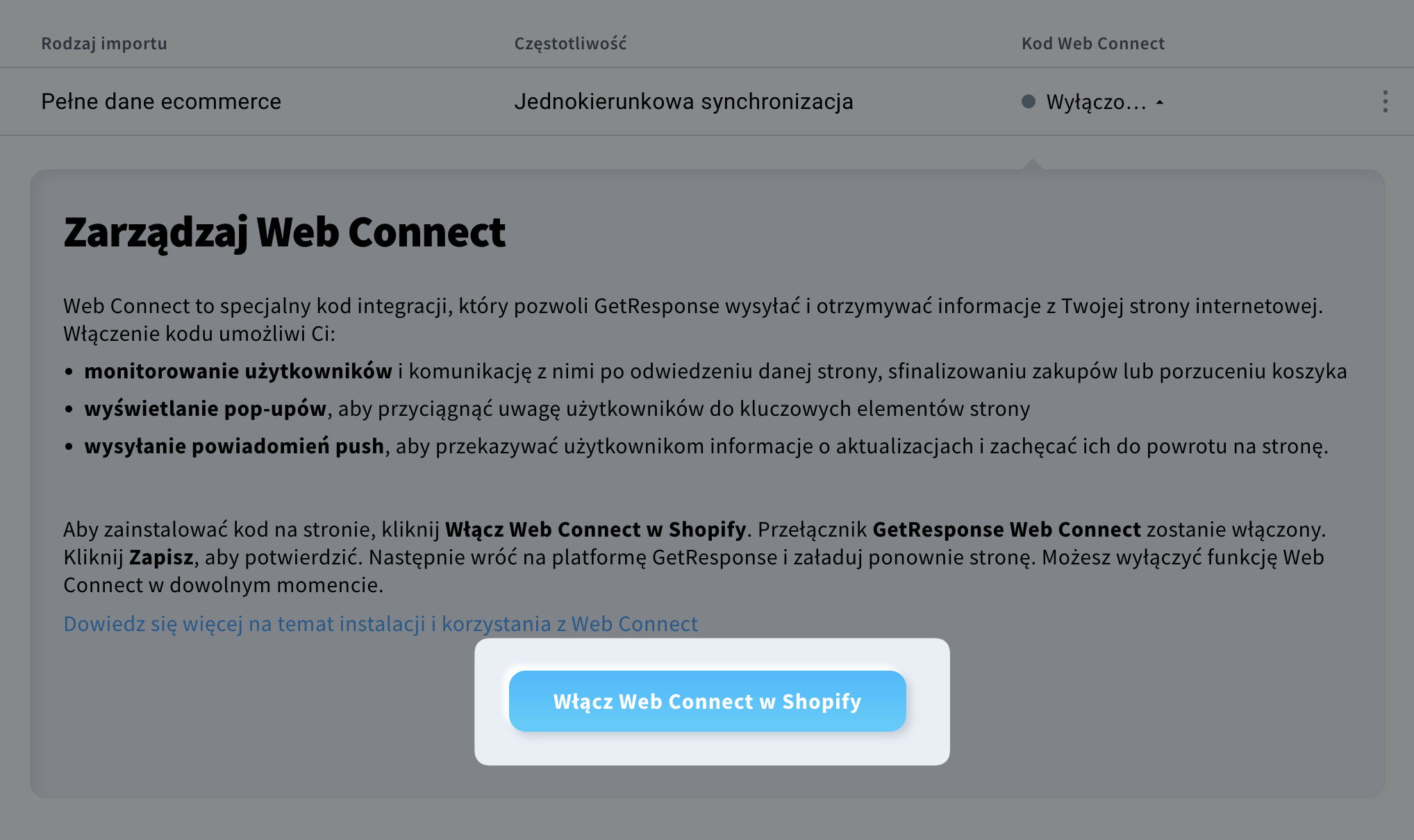Screen dimensions: 1414x840
Task: Open the three-dot row actions menu
Action: pos(1385,101)
